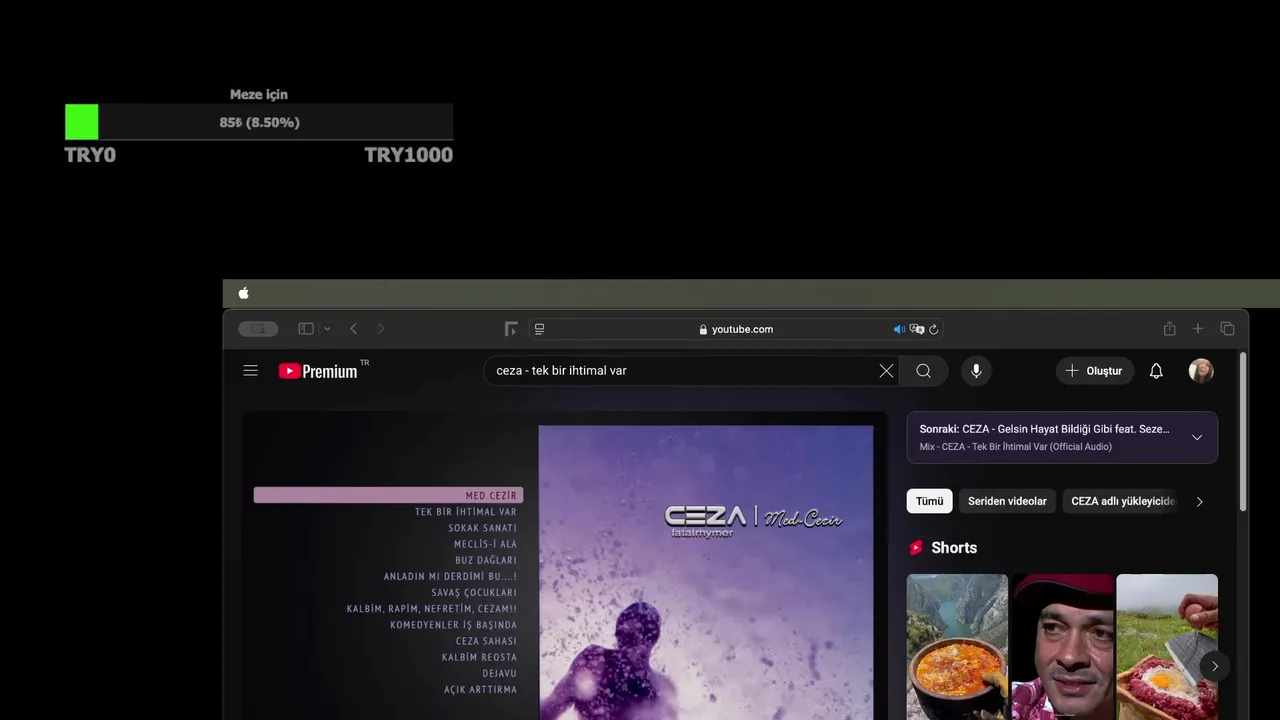The height and width of the screenshot is (720, 1280).
Task: Click KALBİM, RAPİM, NEFRETİM, CEZAM in tracklist
Action: (432, 608)
